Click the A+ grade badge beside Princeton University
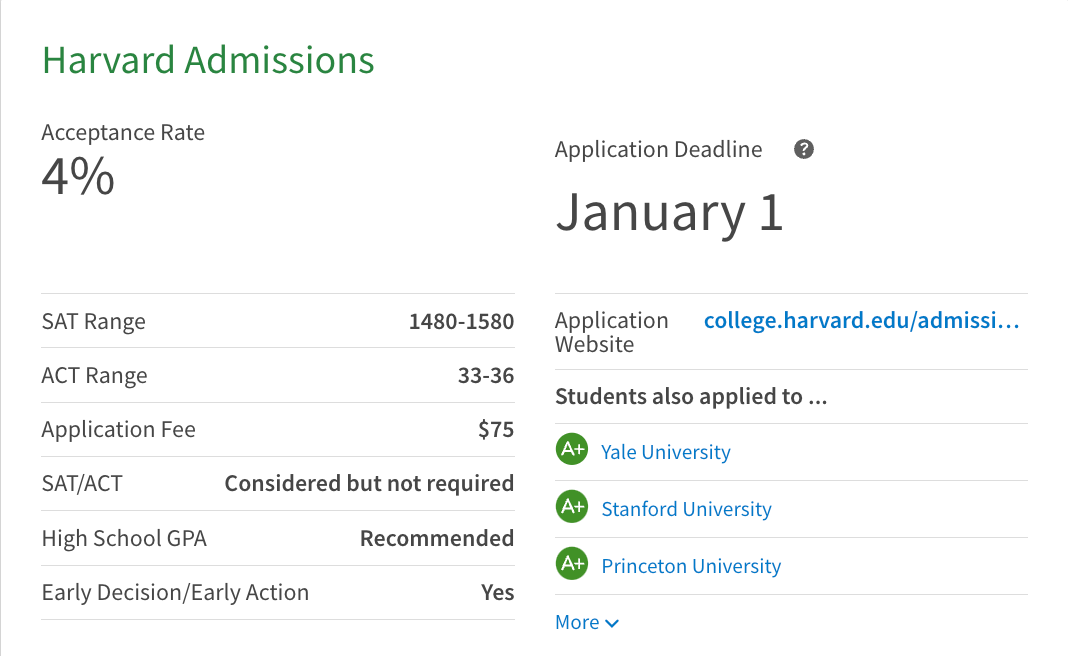The width and height of the screenshot is (1068, 656). coord(572,564)
